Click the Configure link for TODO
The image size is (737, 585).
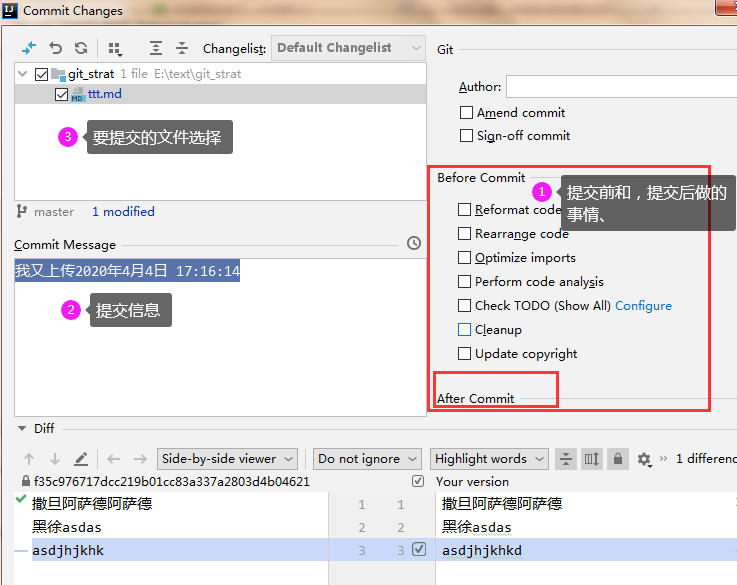[x=643, y=306]
